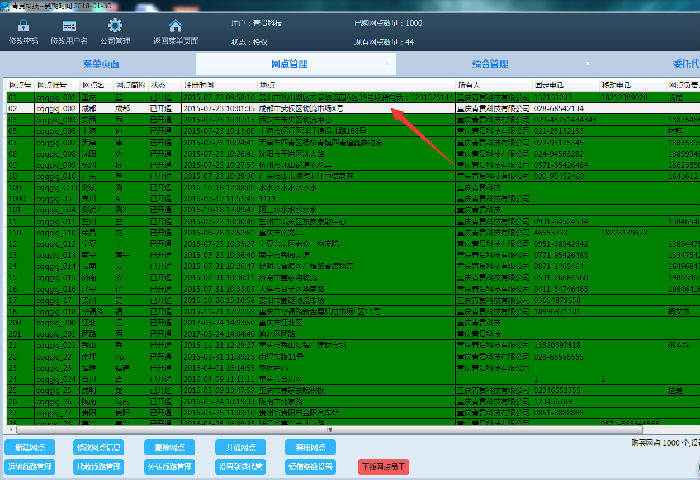Viewport: 700px width, 480px height.
Task: Open 运输线路管理 from the bottom buttons
Action: (x=30, y=466)
